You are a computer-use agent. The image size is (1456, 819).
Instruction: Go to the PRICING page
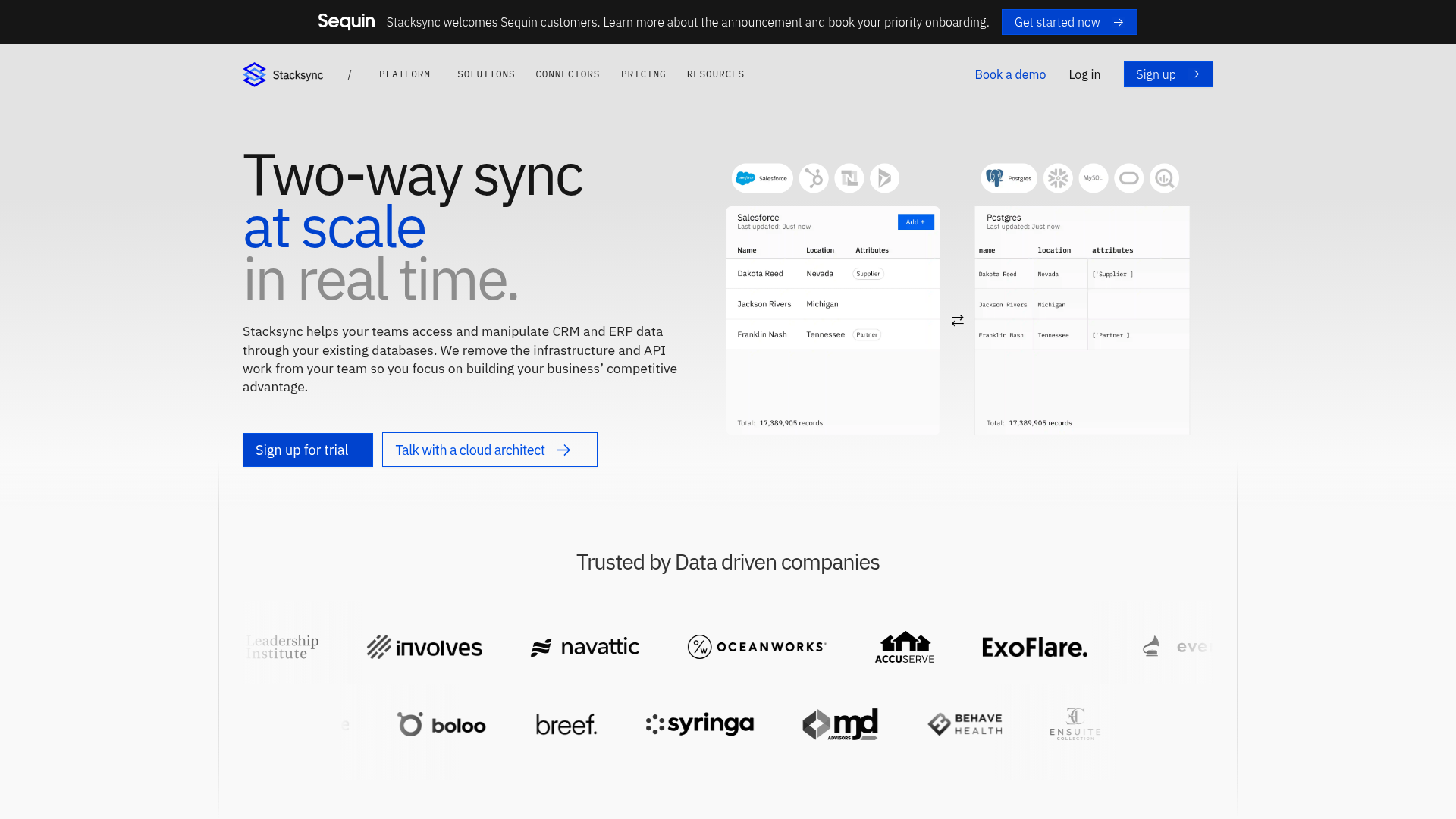643,74
